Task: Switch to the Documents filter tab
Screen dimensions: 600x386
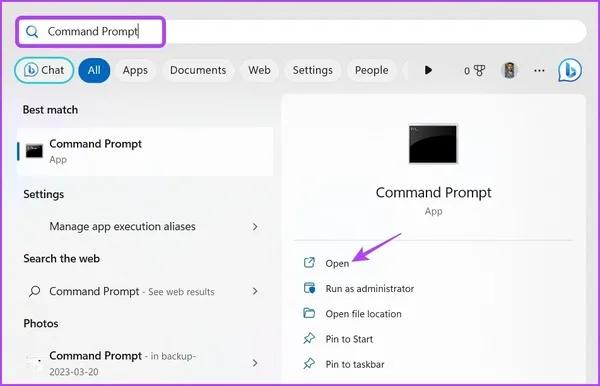Action: pos(198,70)
